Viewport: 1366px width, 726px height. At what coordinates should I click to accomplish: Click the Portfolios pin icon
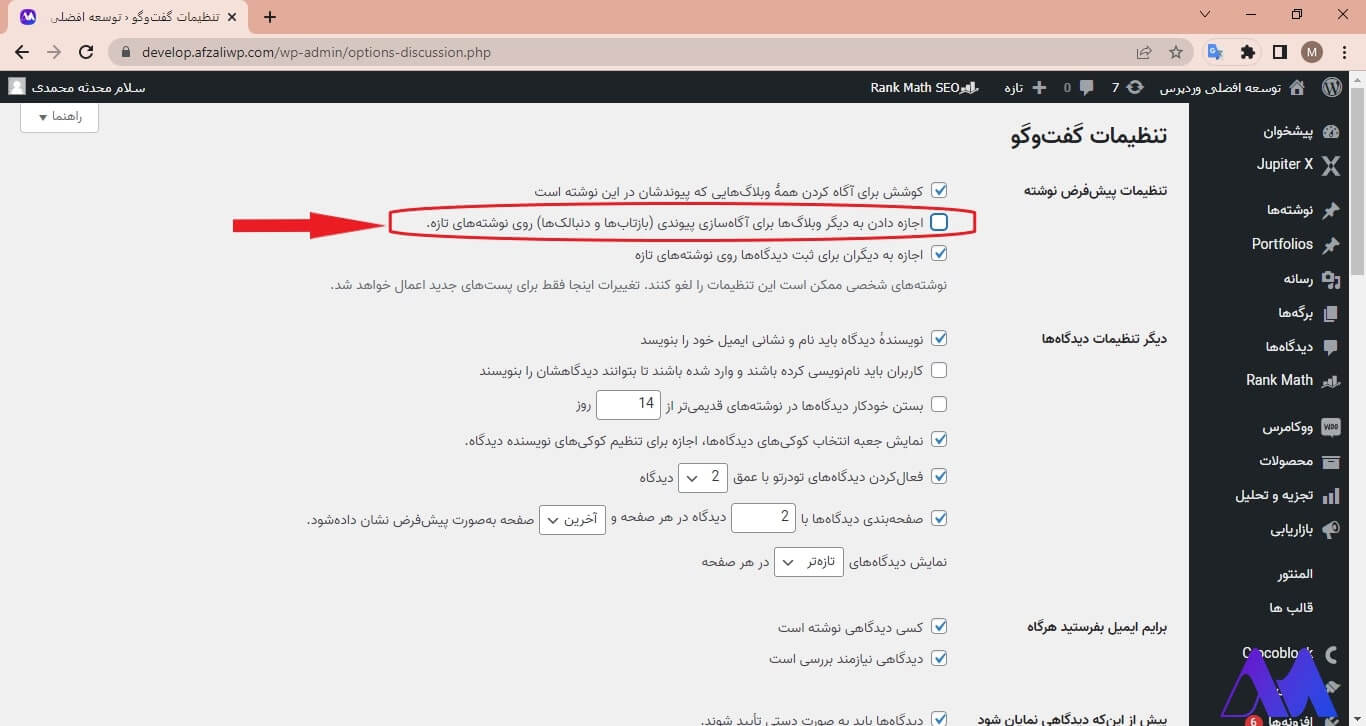click(1330, 245)
